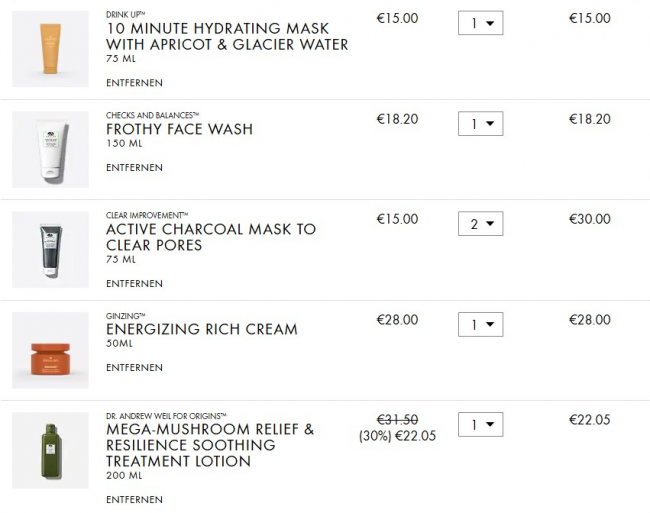The width and height of the screenshot is (650, 513).
Task: Change quantity of Active Charcoal Mask
Action: (x=480, y=224)
